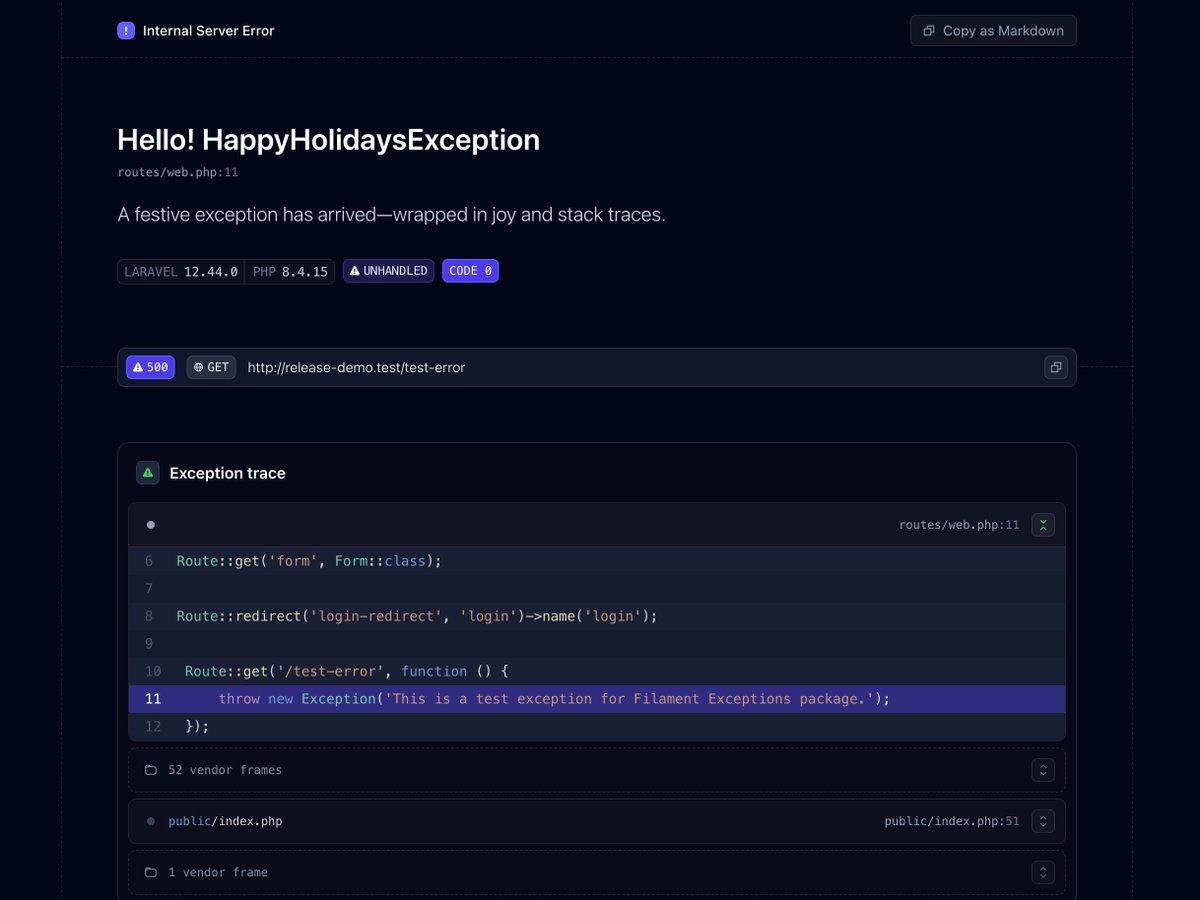Click code line 6 with Route::get('form'
The height and width of the screenshot is (900, 1200).
[597, 561]
